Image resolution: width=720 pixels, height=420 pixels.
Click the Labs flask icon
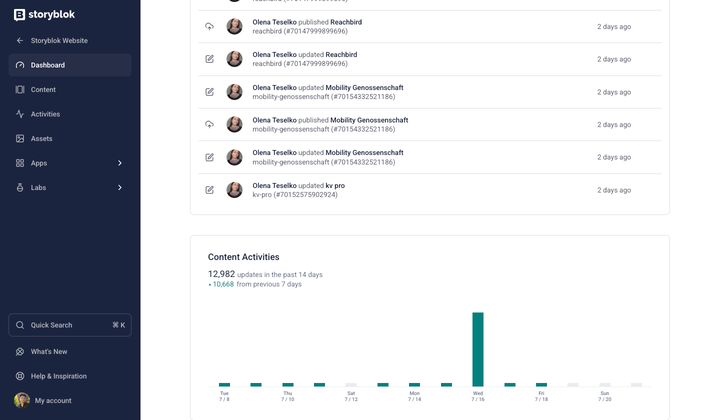[20, 188]
